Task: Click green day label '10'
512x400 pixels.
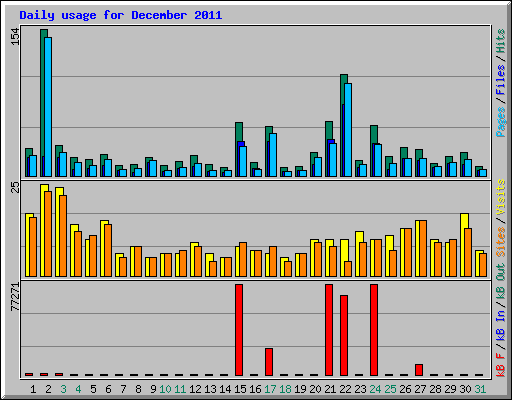Action: click(x=165, y=389)
